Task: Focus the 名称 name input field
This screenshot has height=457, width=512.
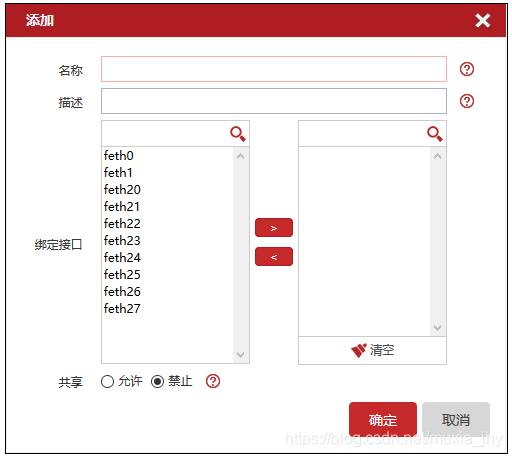Action: [x=274, y=69]
